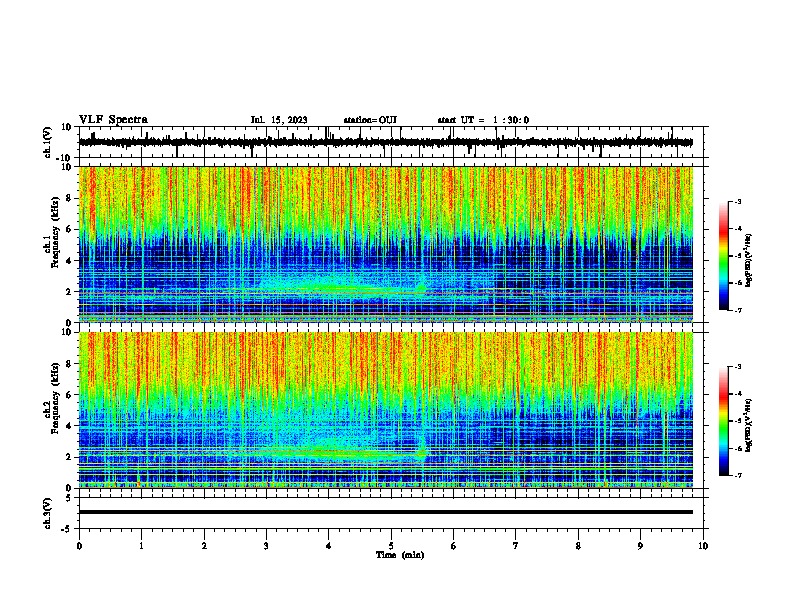Click the -3 label on ch.2 color bar
This screenshot has width=792, height=612.
pos(737,367)
